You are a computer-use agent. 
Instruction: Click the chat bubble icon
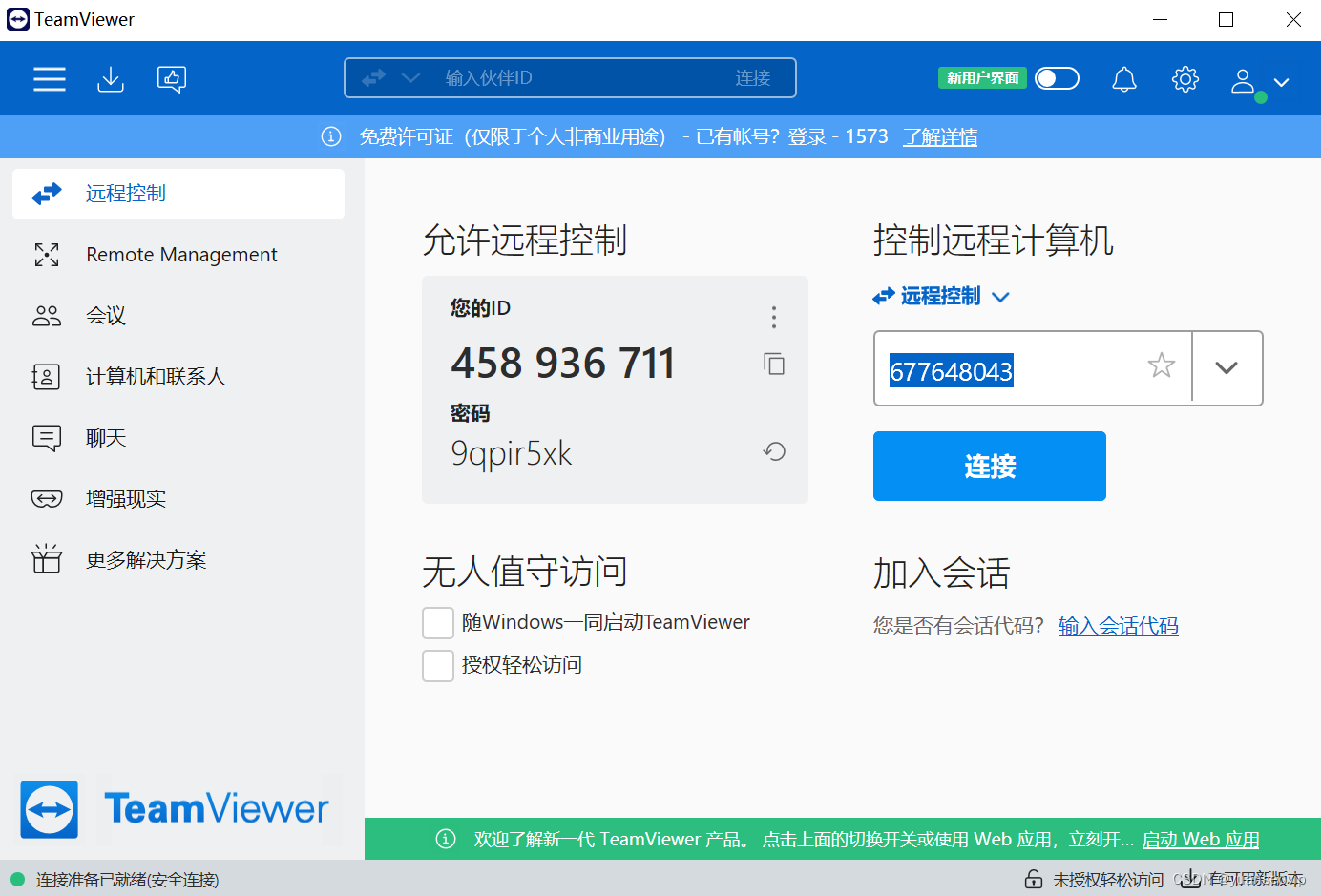[47, 438]
